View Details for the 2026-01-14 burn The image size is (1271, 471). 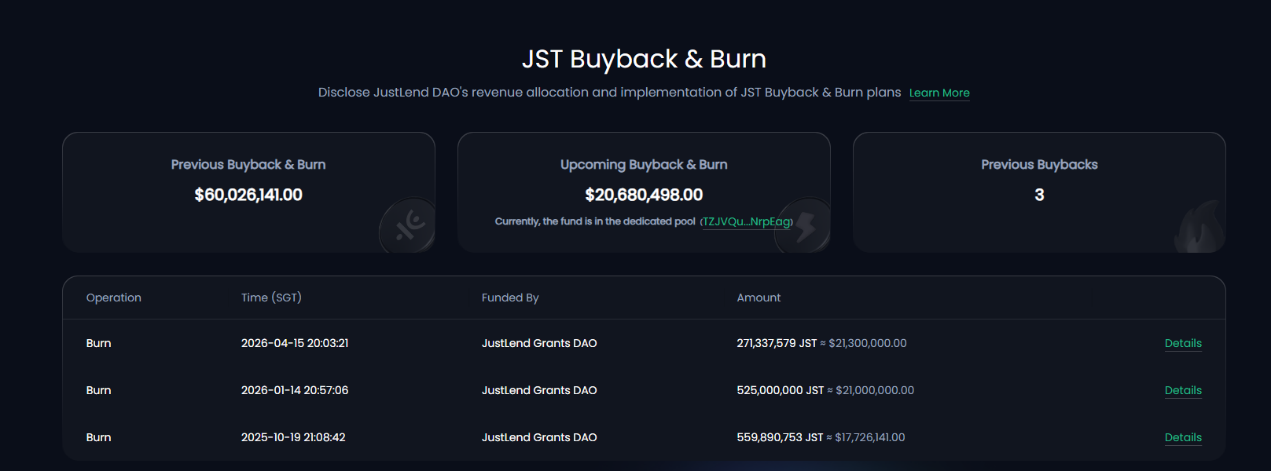click(1183, 390)
